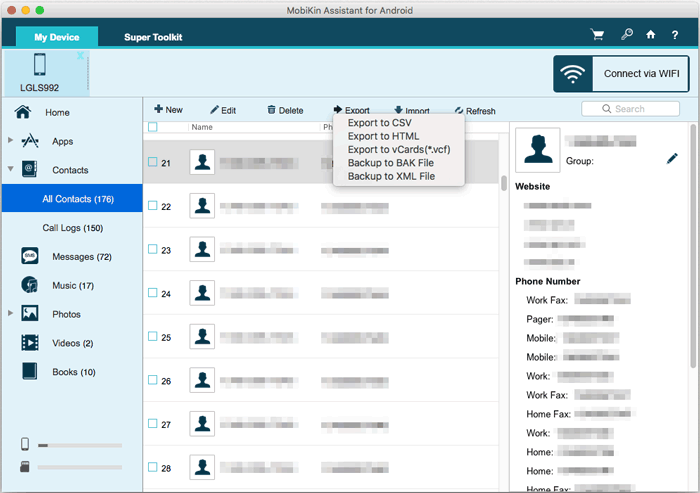Click the avatar of contact 26
Screen dimensions: 700x493
[x=202, y=380]
